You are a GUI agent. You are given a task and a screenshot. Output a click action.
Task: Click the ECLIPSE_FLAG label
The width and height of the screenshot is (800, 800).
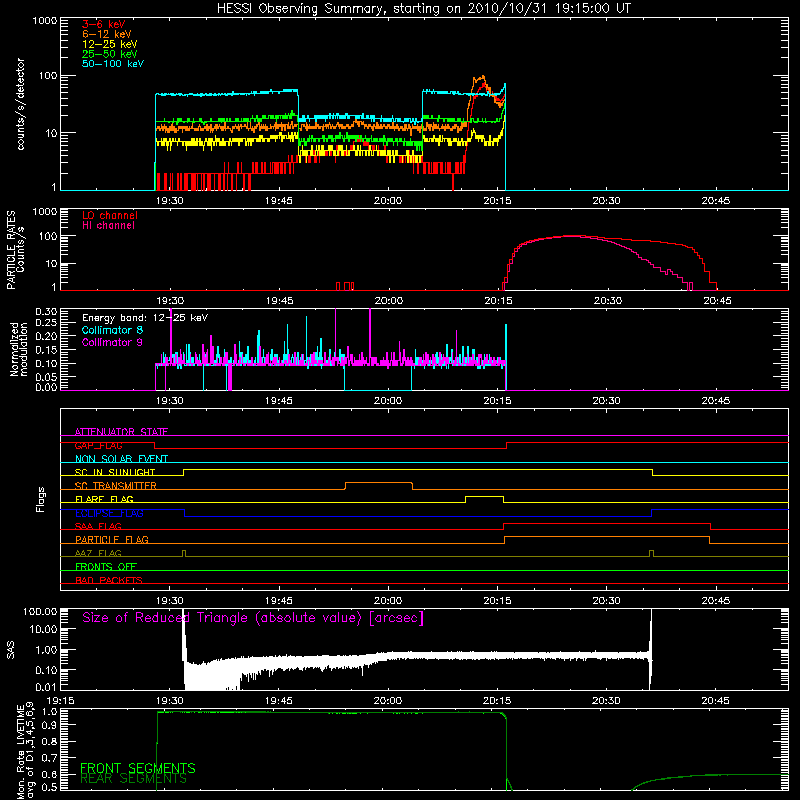point(109,513)
